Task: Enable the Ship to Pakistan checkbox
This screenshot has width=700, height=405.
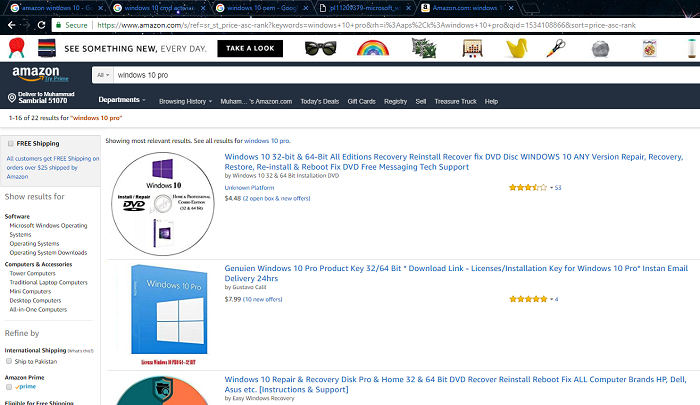Action: [x=9, y=361]
